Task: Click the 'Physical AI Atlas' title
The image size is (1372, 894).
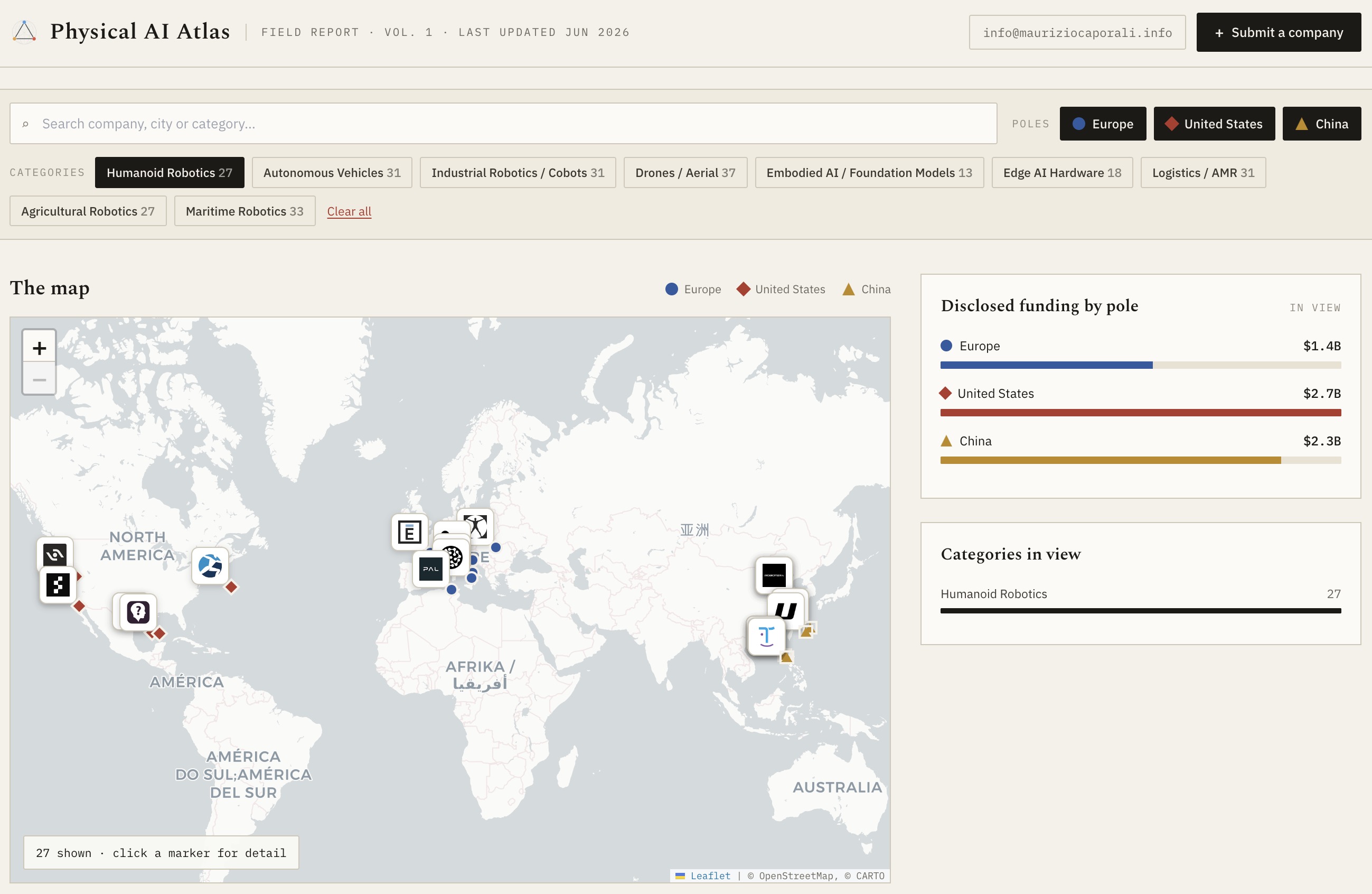Action: coord(140,32)
